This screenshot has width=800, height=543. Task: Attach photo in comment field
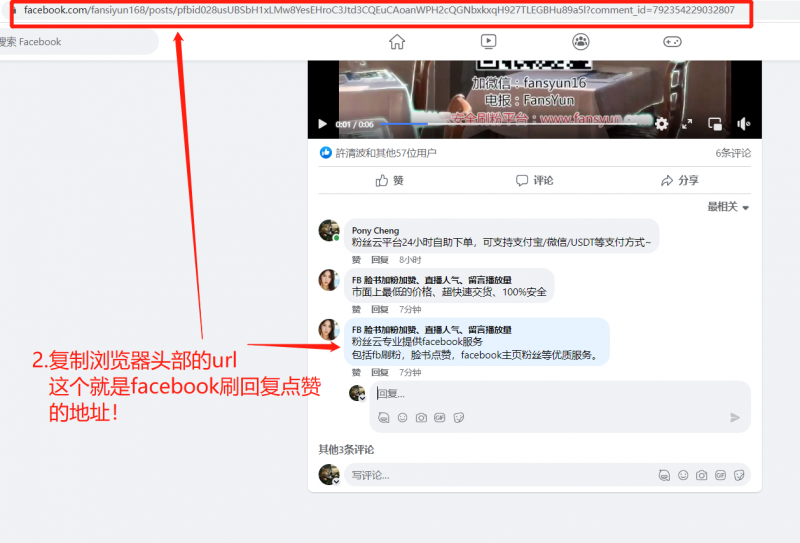tap(702, 475)
